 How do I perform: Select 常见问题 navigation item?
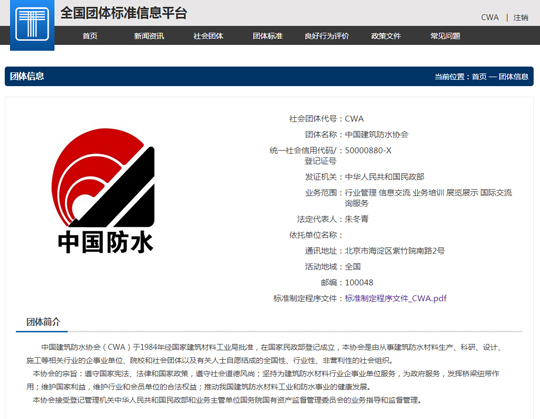(445, 36)
